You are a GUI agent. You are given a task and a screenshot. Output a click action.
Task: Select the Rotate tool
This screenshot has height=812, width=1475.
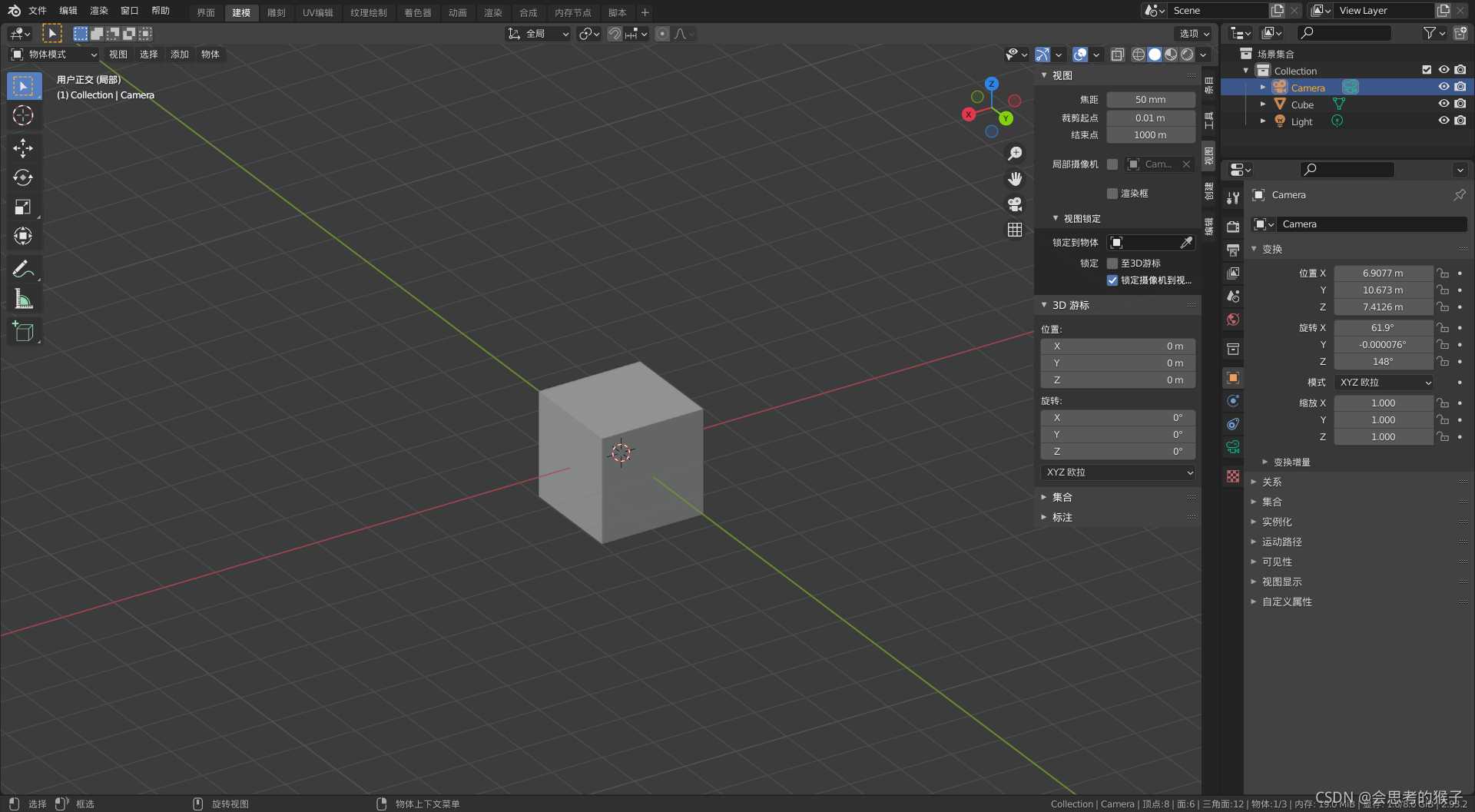(23, 177)
